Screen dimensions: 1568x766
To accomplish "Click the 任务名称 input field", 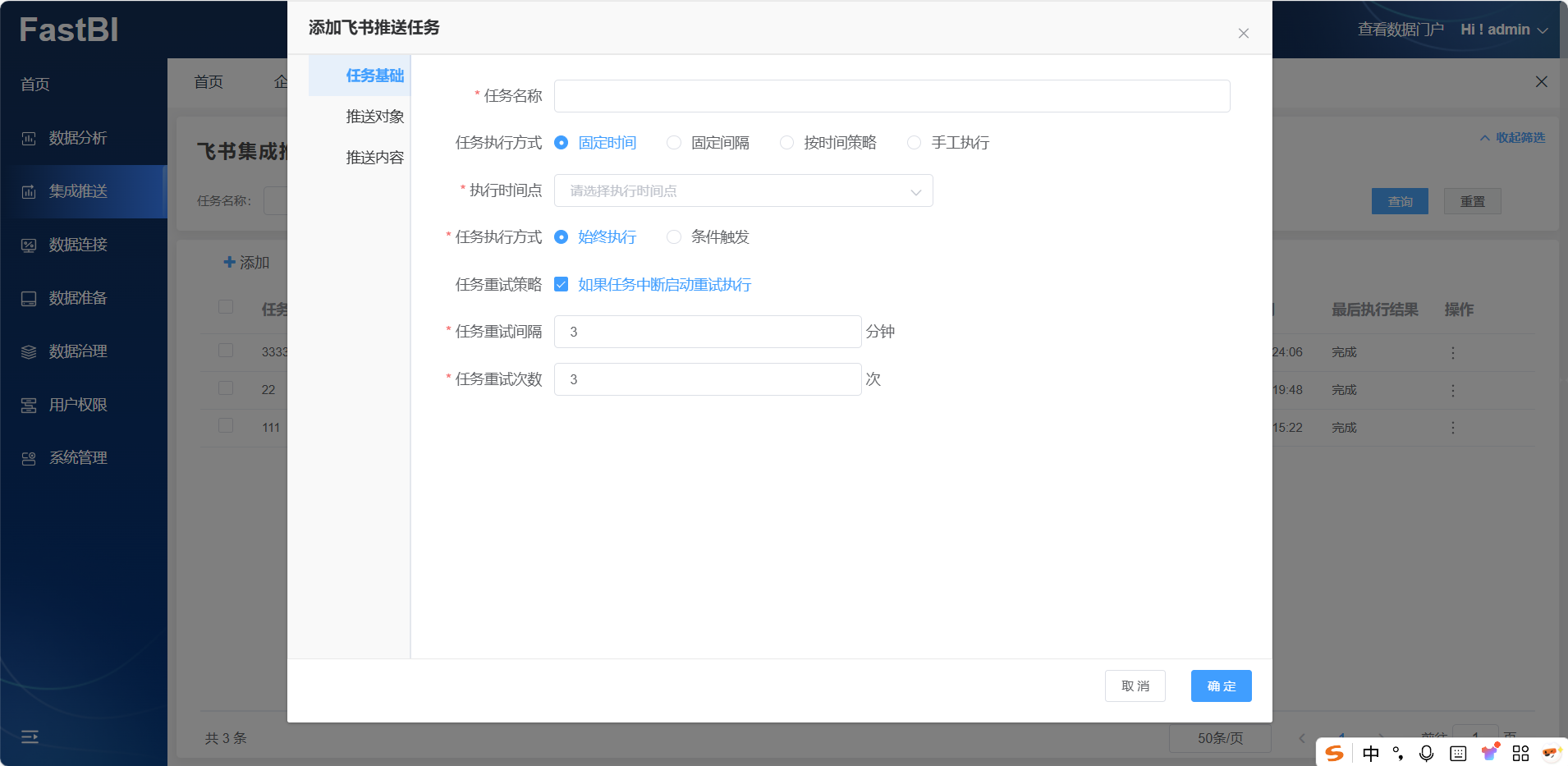I will click(892, 96).
